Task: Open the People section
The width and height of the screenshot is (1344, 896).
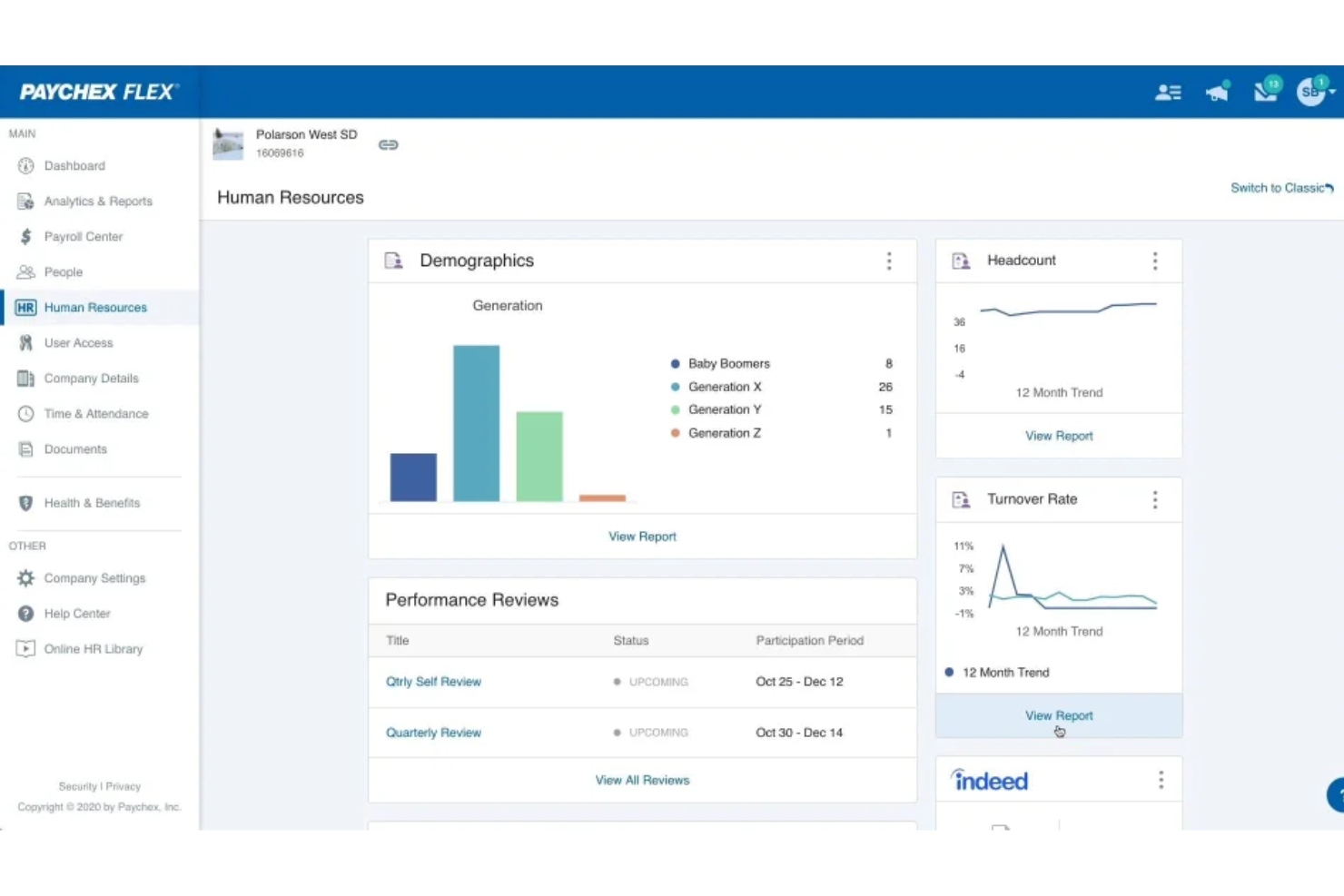Action: pos(63,271)
